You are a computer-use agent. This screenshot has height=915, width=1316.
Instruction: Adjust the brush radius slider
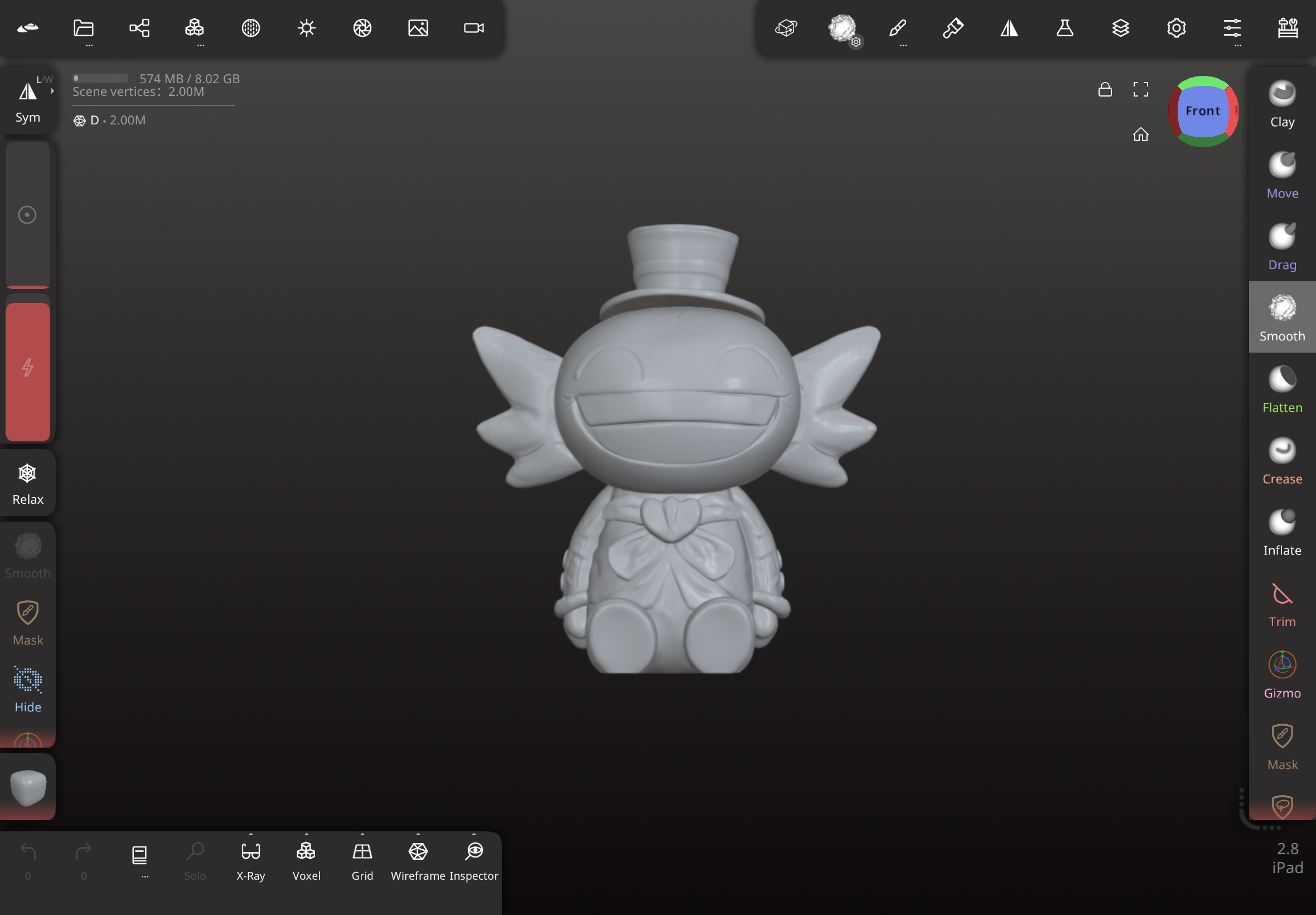tap(27, 215)
